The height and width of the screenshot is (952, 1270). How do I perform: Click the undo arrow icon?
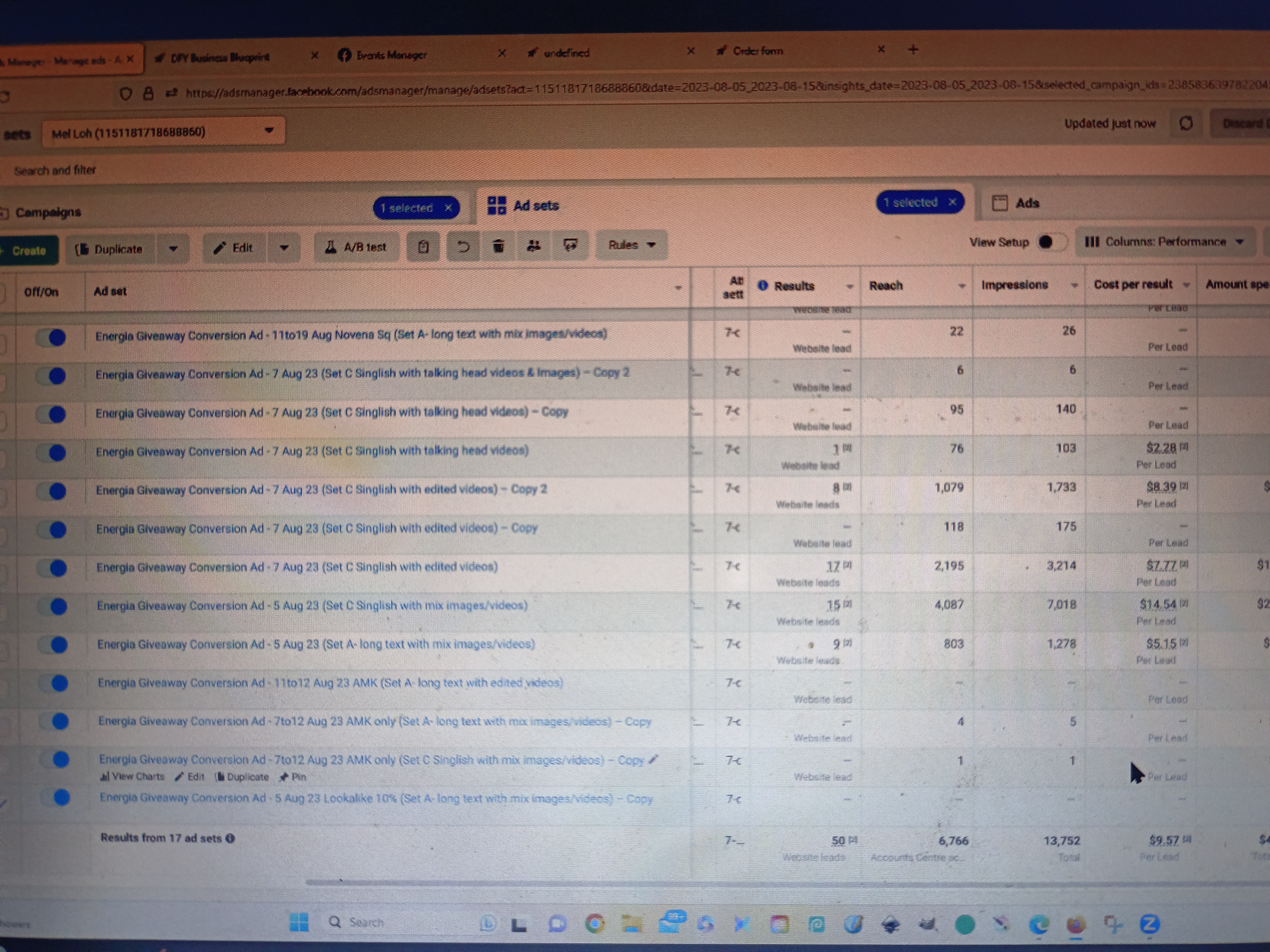(463, 247)
